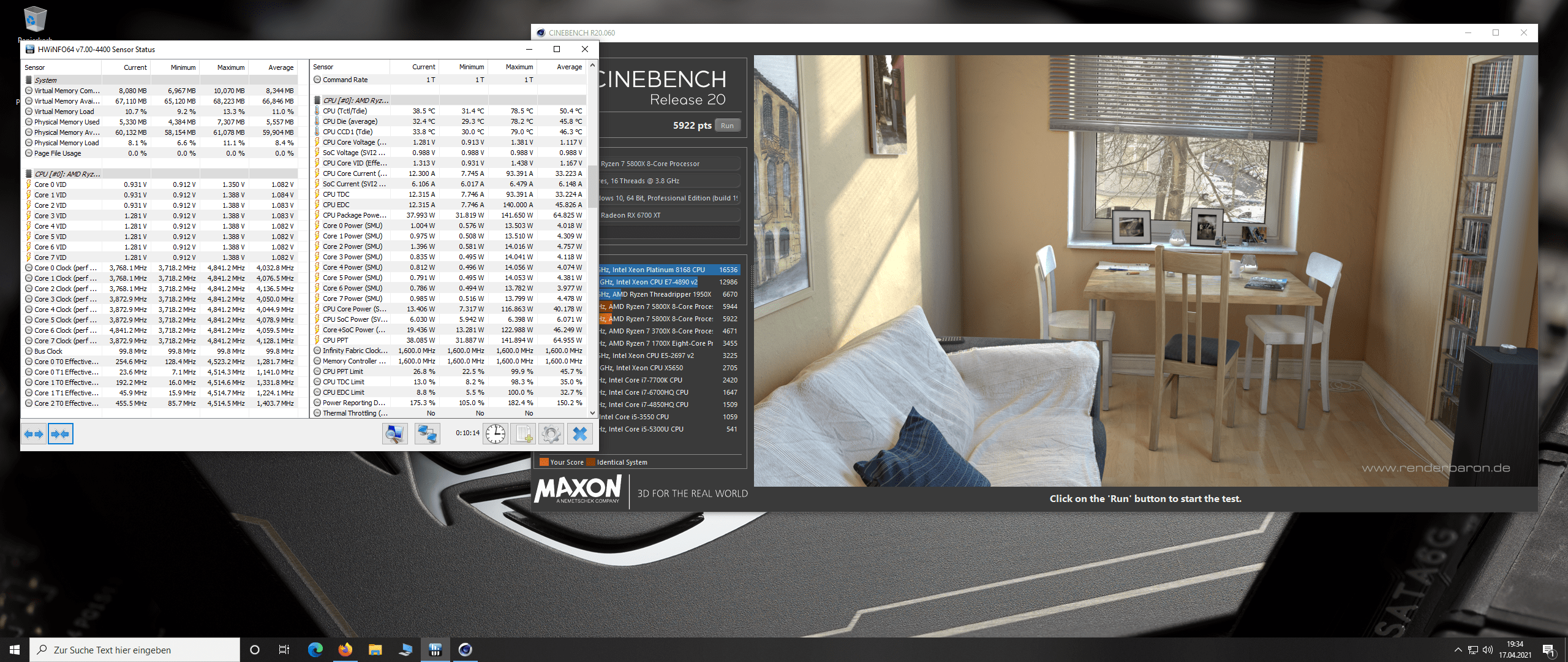Select Virtual Memory Load sensor row
1568x662 pixels.
(x=160, y=112)
